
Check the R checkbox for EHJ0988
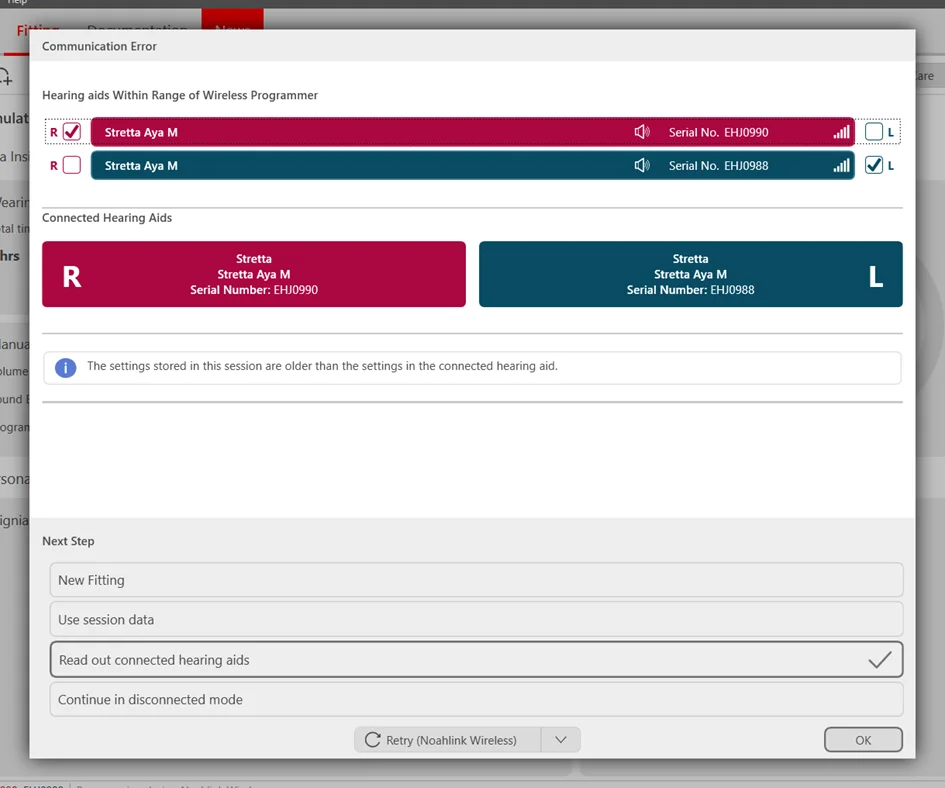coord(72,165)
